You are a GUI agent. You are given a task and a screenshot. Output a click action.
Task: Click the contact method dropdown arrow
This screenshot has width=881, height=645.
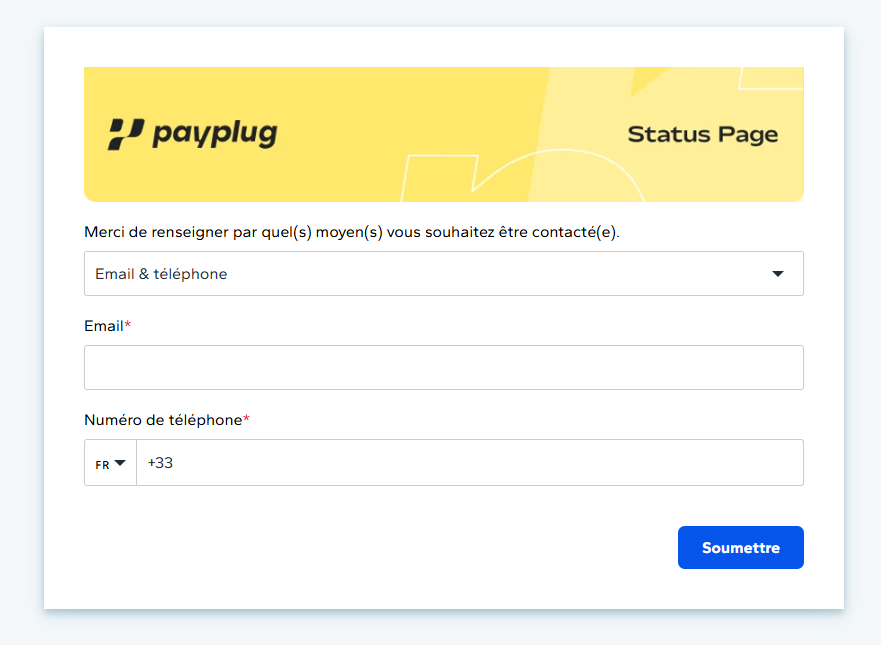click(x=778, y=274)
